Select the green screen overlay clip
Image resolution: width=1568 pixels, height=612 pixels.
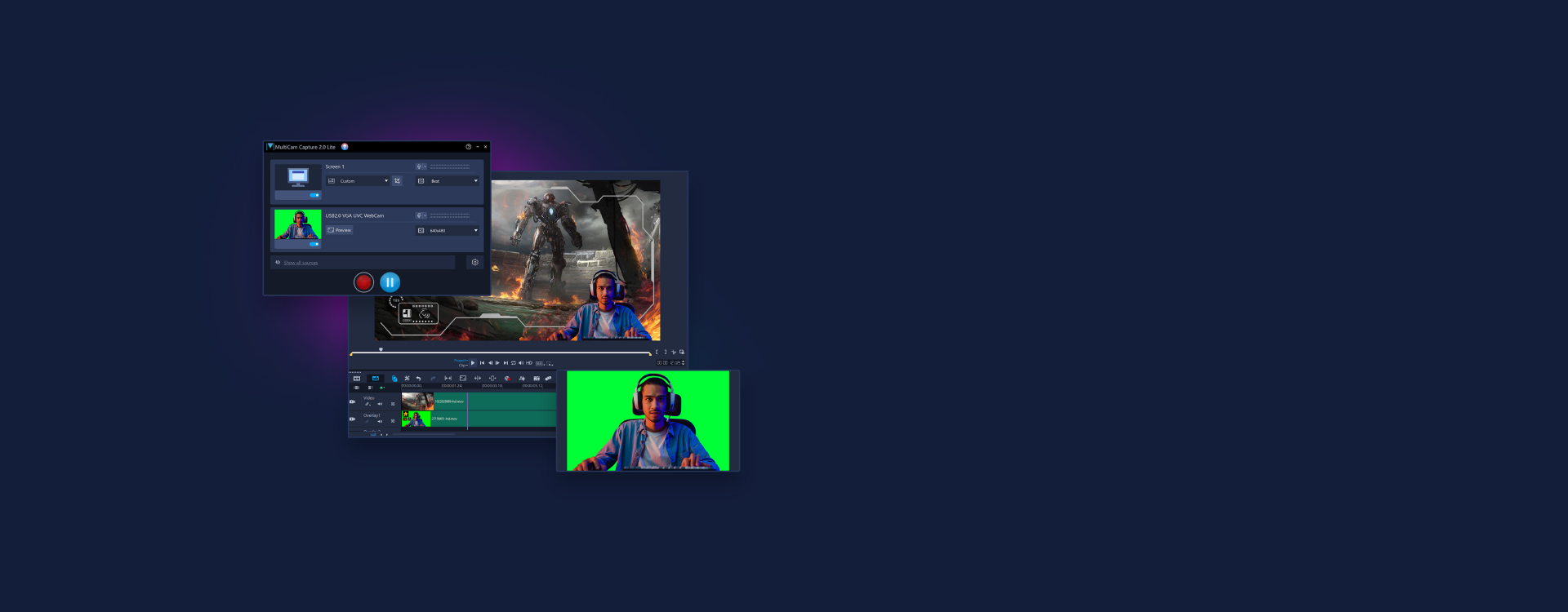tap(479, 419)
